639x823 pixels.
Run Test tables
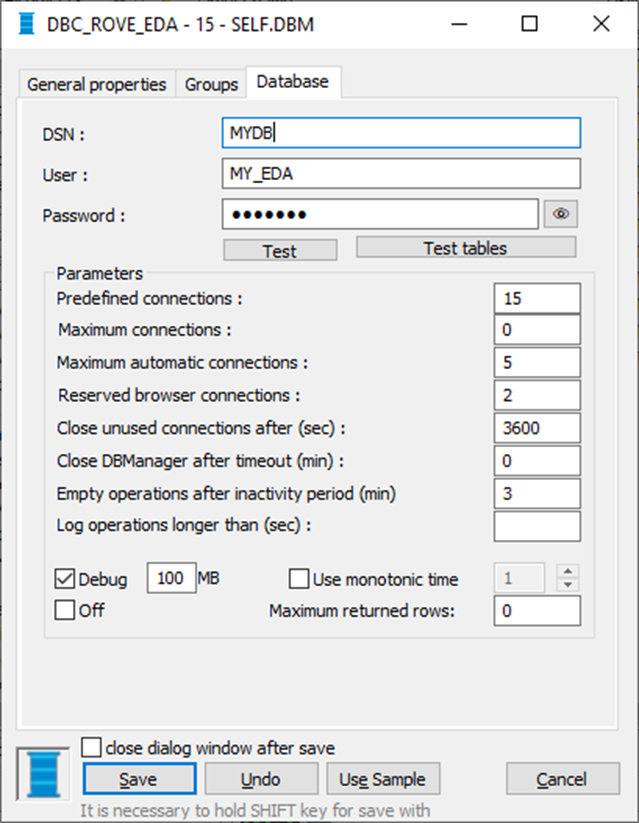click(466, 247)
